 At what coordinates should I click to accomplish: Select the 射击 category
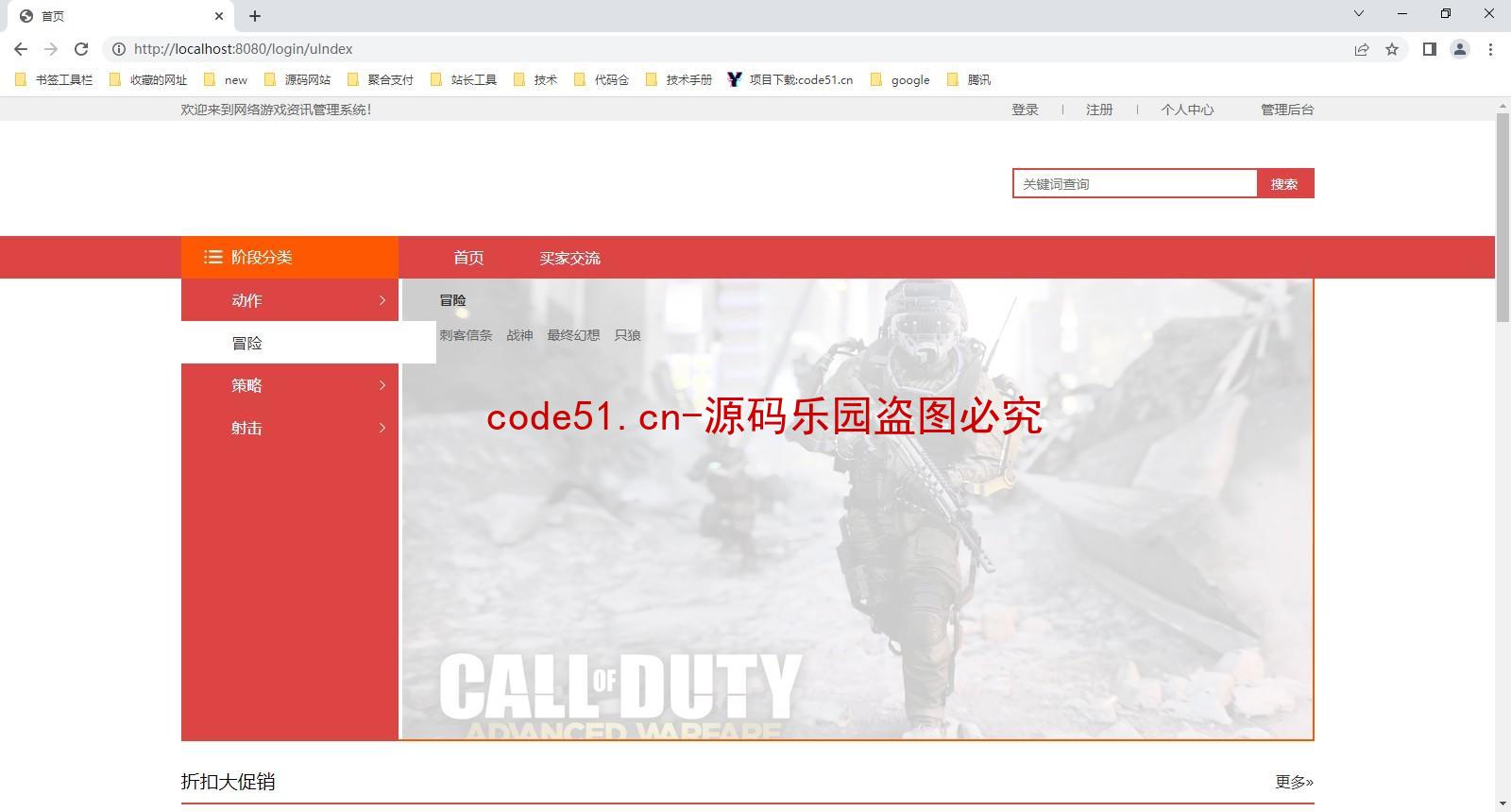click(290, 428)
